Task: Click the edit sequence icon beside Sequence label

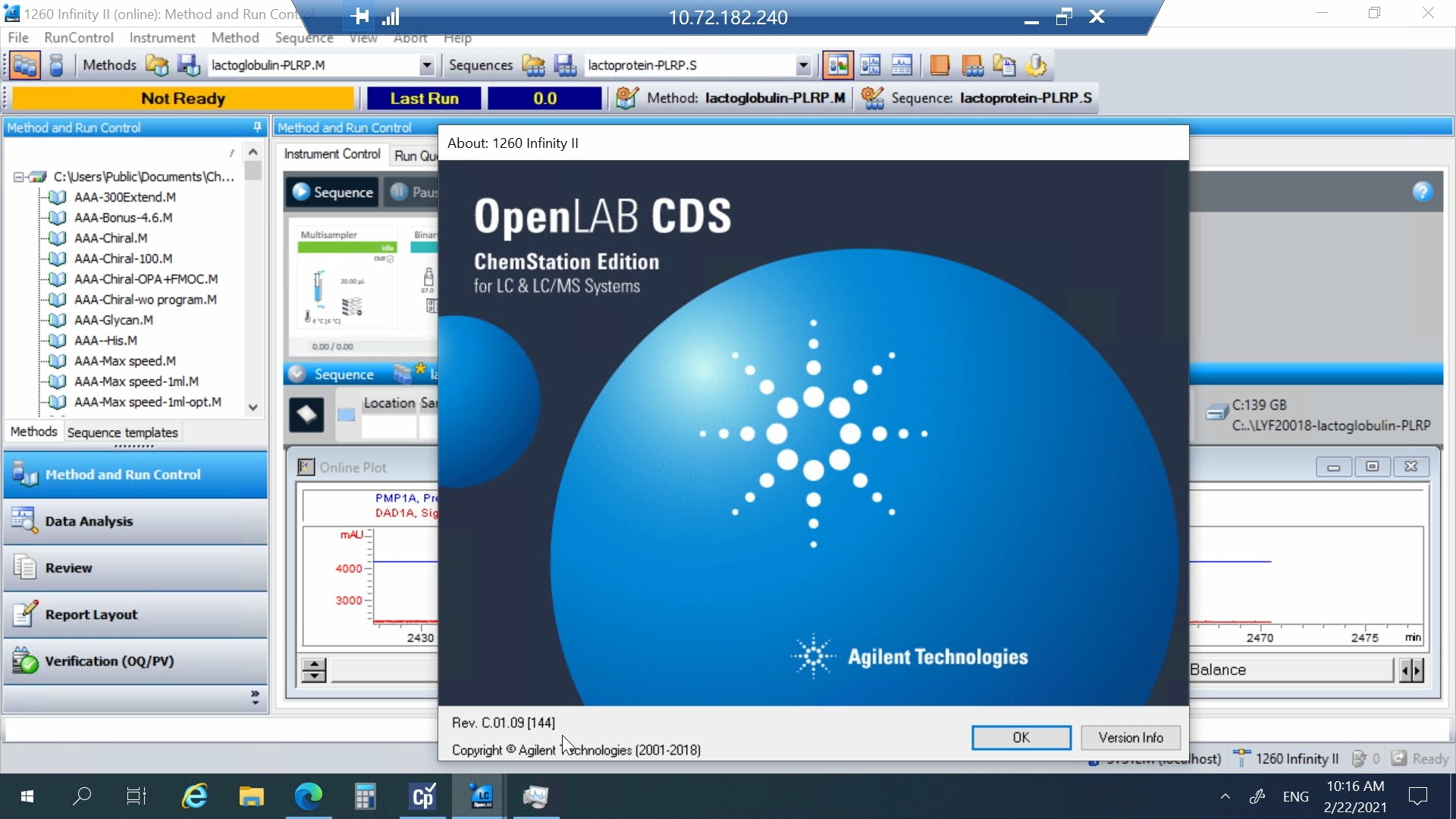Action: [x=873, y=98]
